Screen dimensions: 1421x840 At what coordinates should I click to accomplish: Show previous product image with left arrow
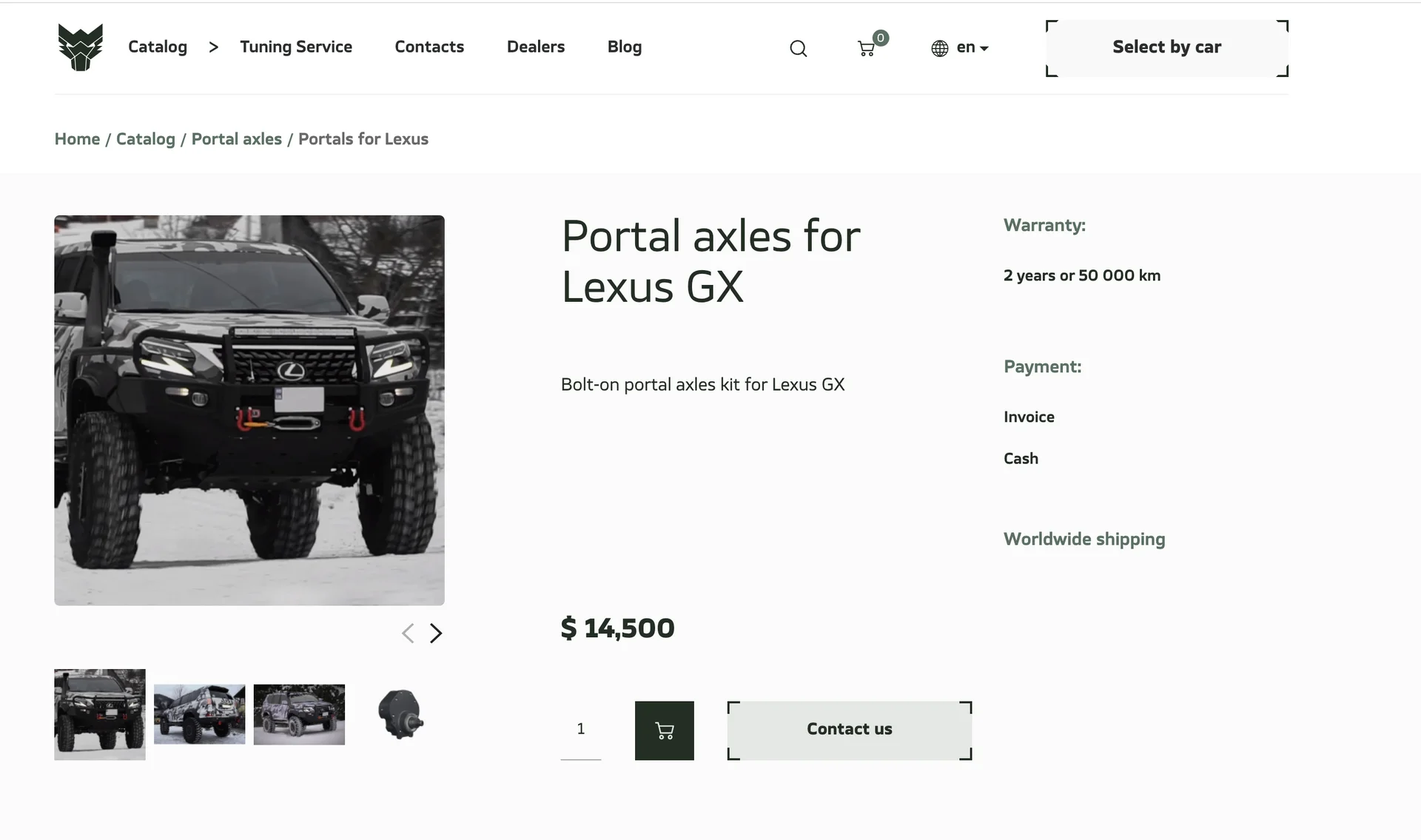coord(408,634)
